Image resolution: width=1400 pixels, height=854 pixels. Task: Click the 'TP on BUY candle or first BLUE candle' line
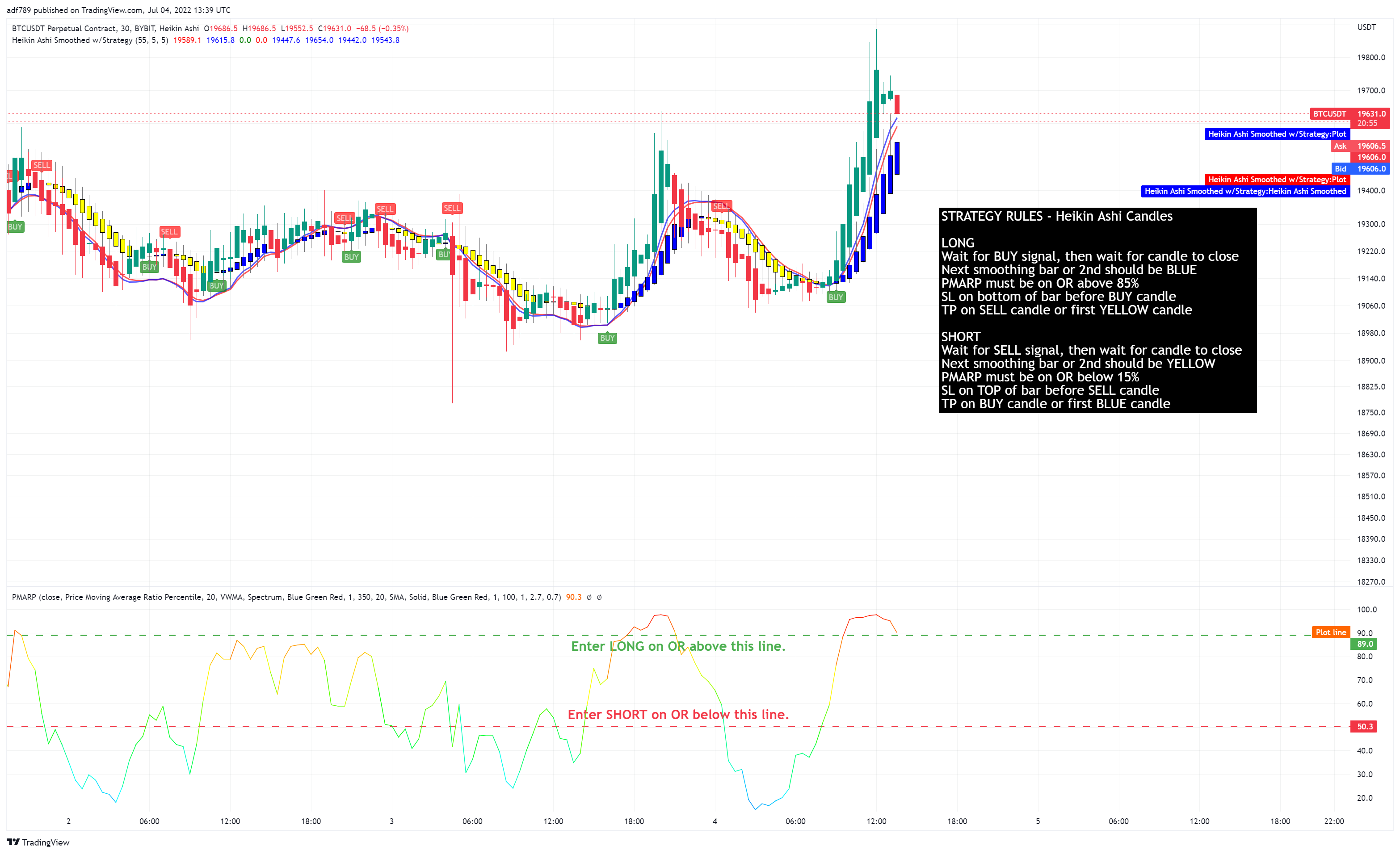1055,404
